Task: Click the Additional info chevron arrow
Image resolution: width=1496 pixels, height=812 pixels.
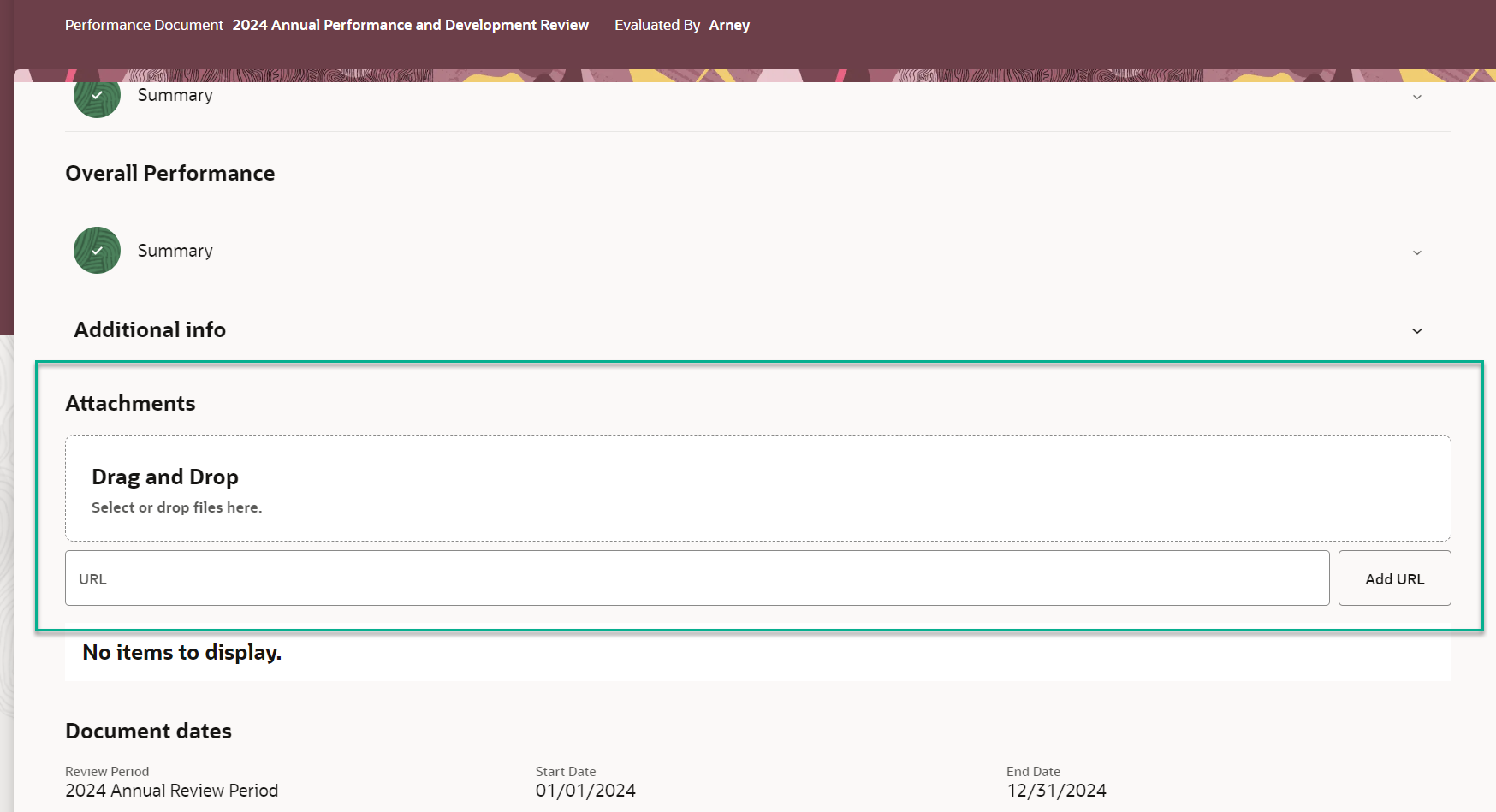Action: (1416, 330)
